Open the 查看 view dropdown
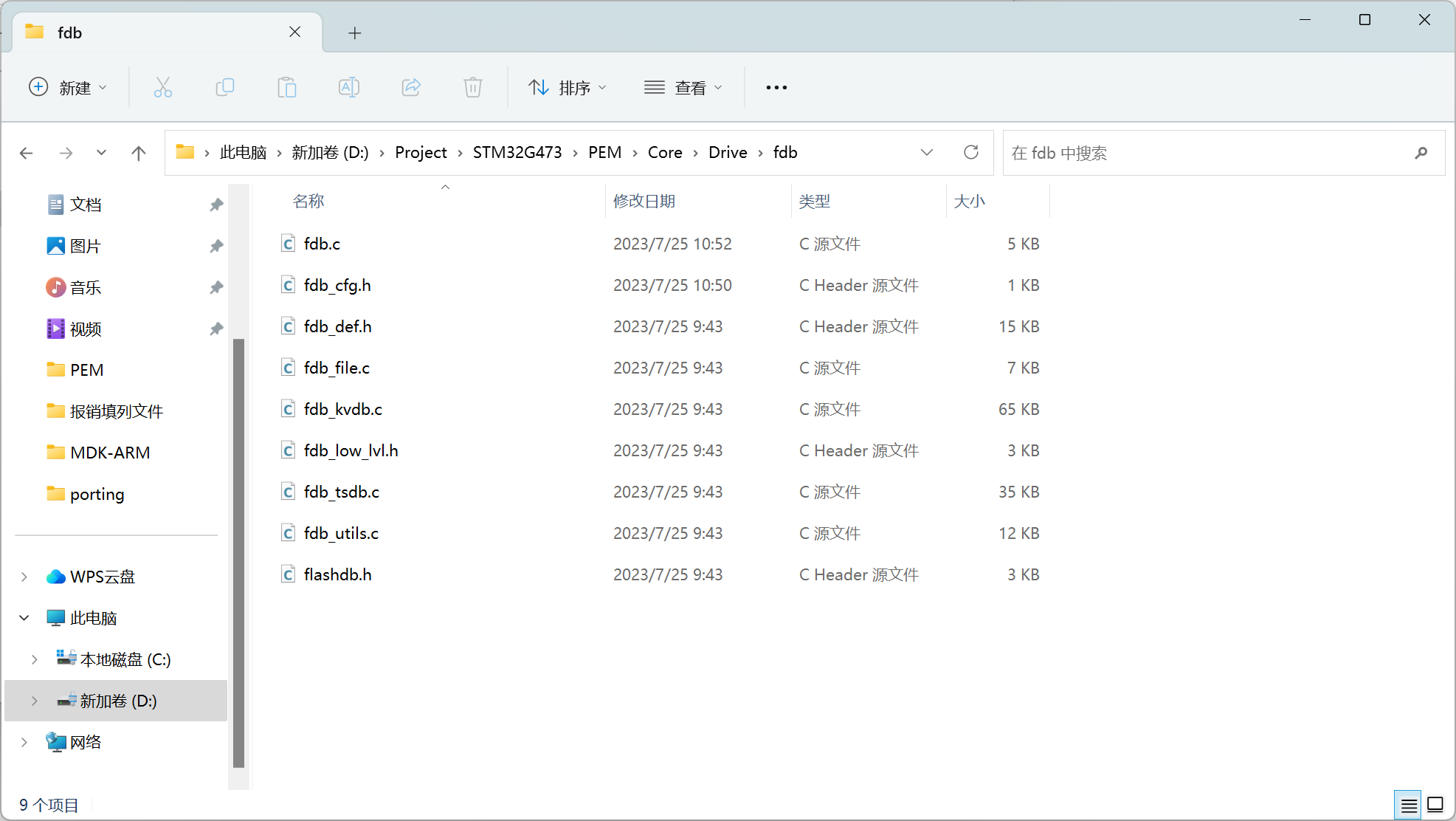This screenshot has width=1456, height=821. pyautogui.click(x=683, y=88)
